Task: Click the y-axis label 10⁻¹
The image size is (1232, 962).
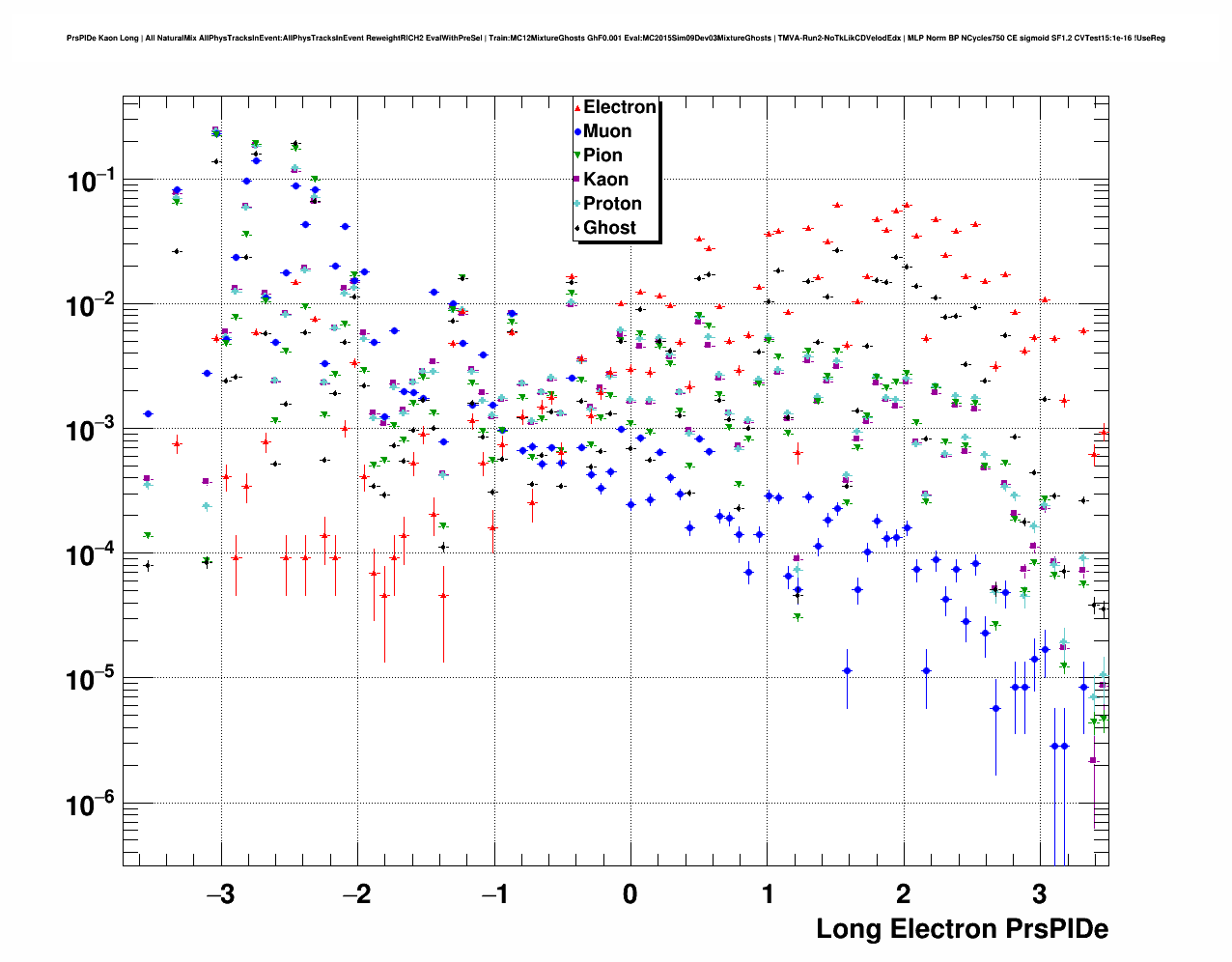Action: pos(90,180)
